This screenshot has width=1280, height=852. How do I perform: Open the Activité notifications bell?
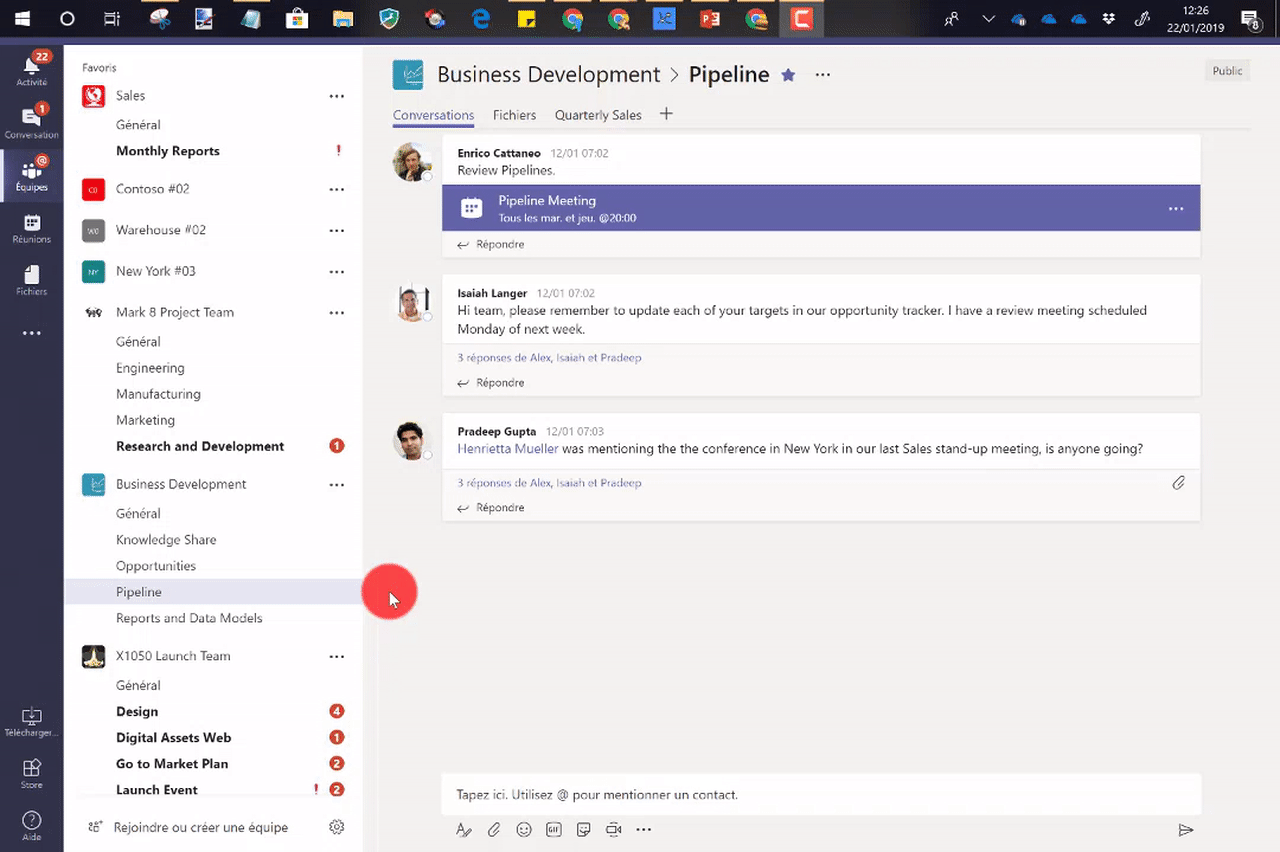point(32,68)
